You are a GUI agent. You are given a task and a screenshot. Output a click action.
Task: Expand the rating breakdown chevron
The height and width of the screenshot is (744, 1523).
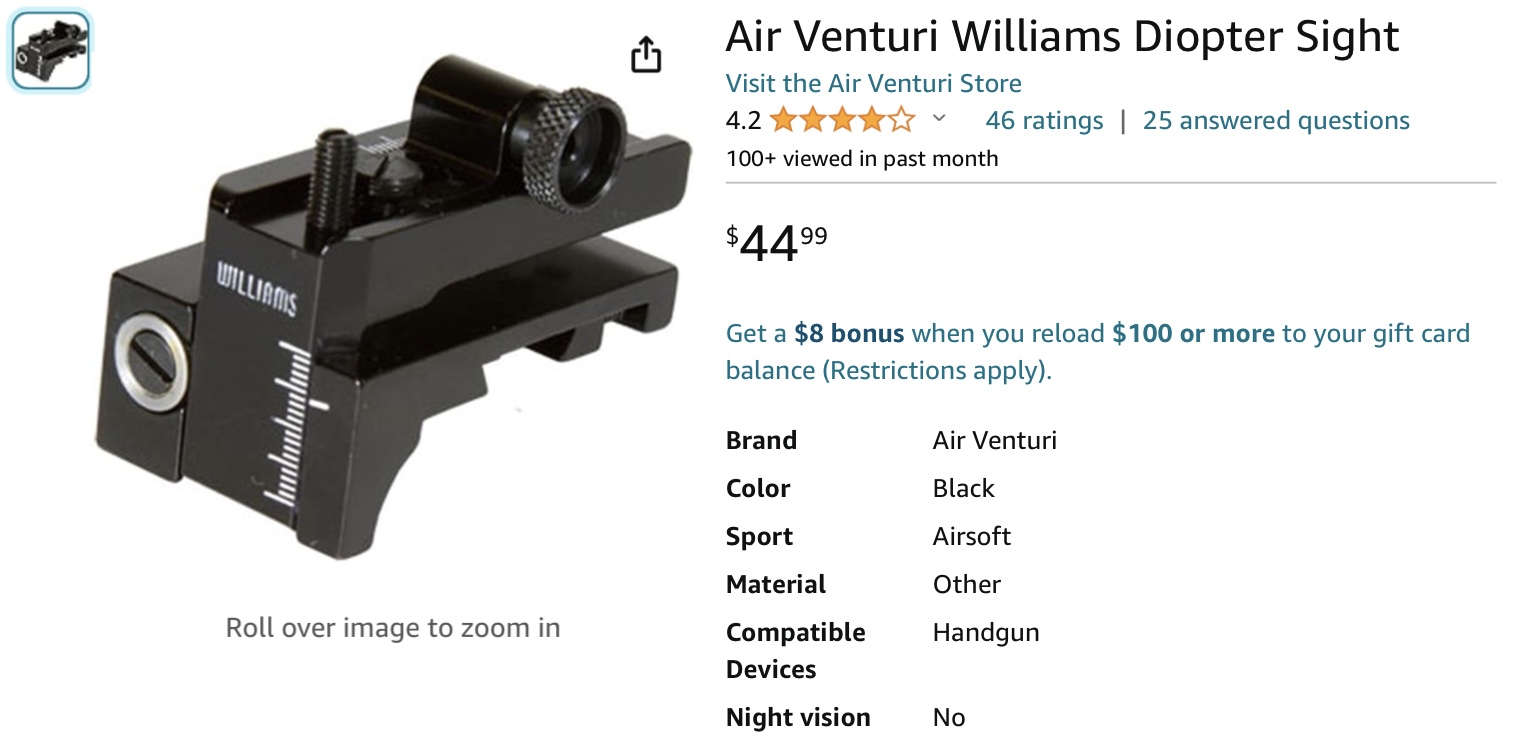pyautogui.click(x=939, y=120)
